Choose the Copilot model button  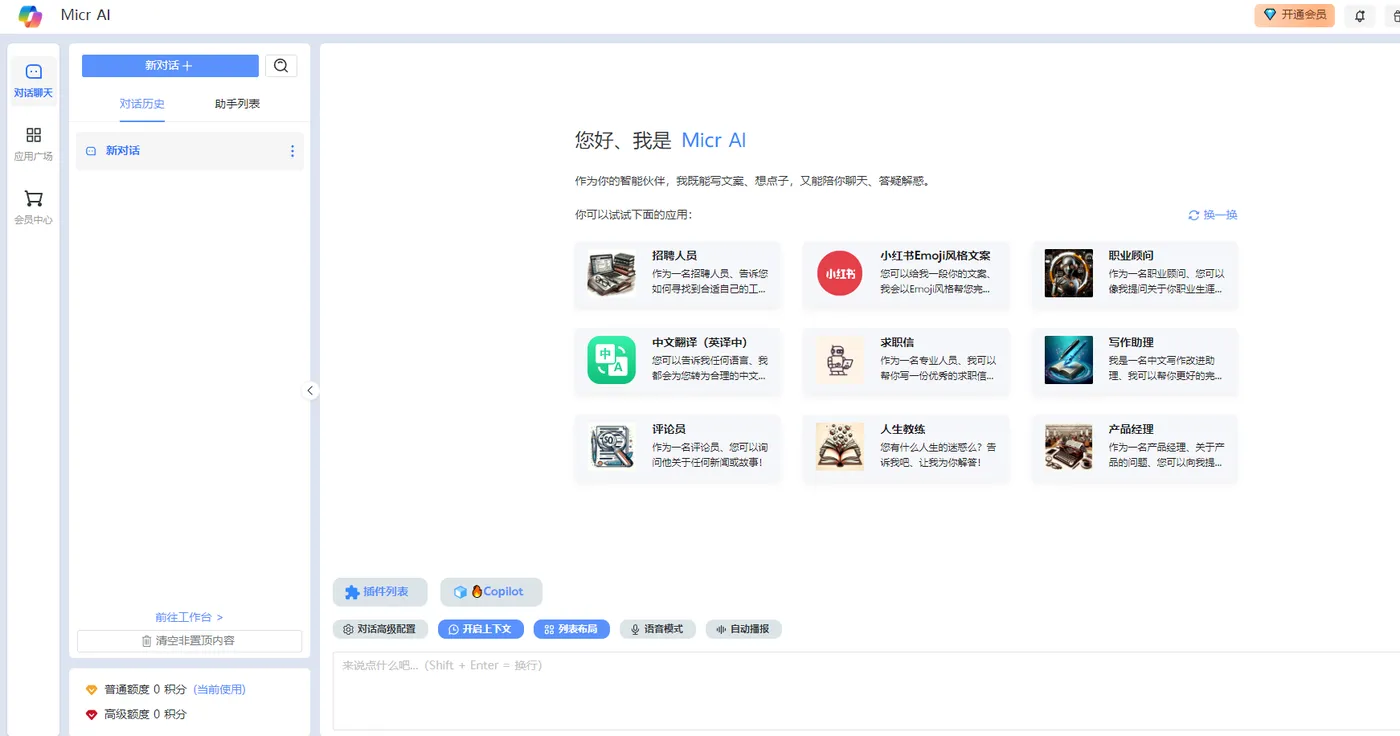pos(491,592)
